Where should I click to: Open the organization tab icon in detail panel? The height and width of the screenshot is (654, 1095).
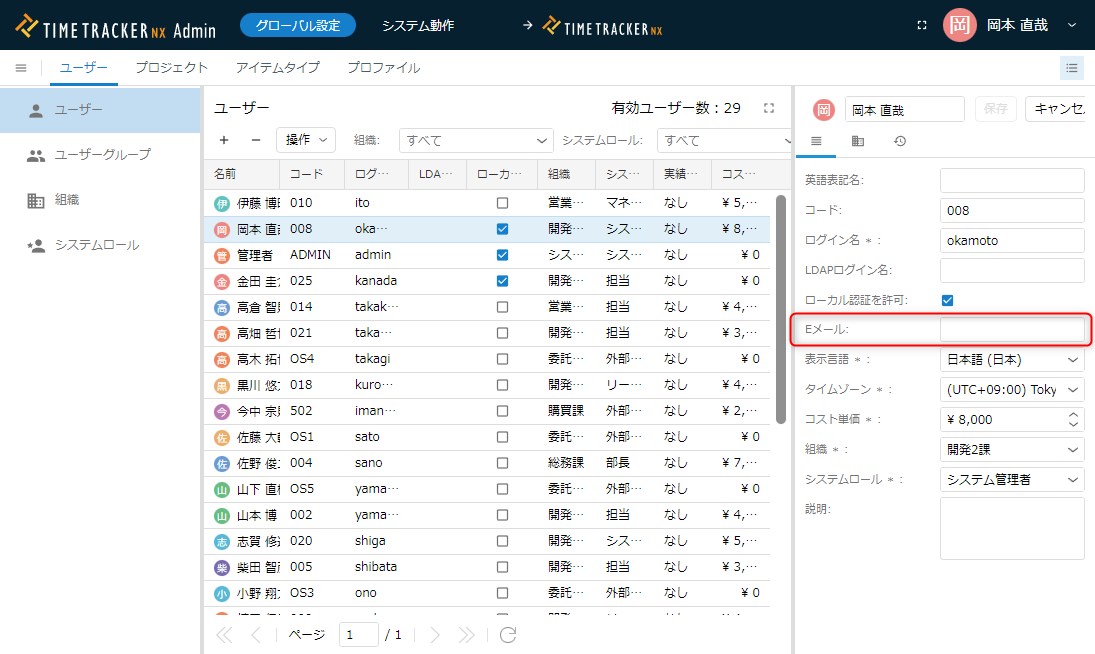858,141
